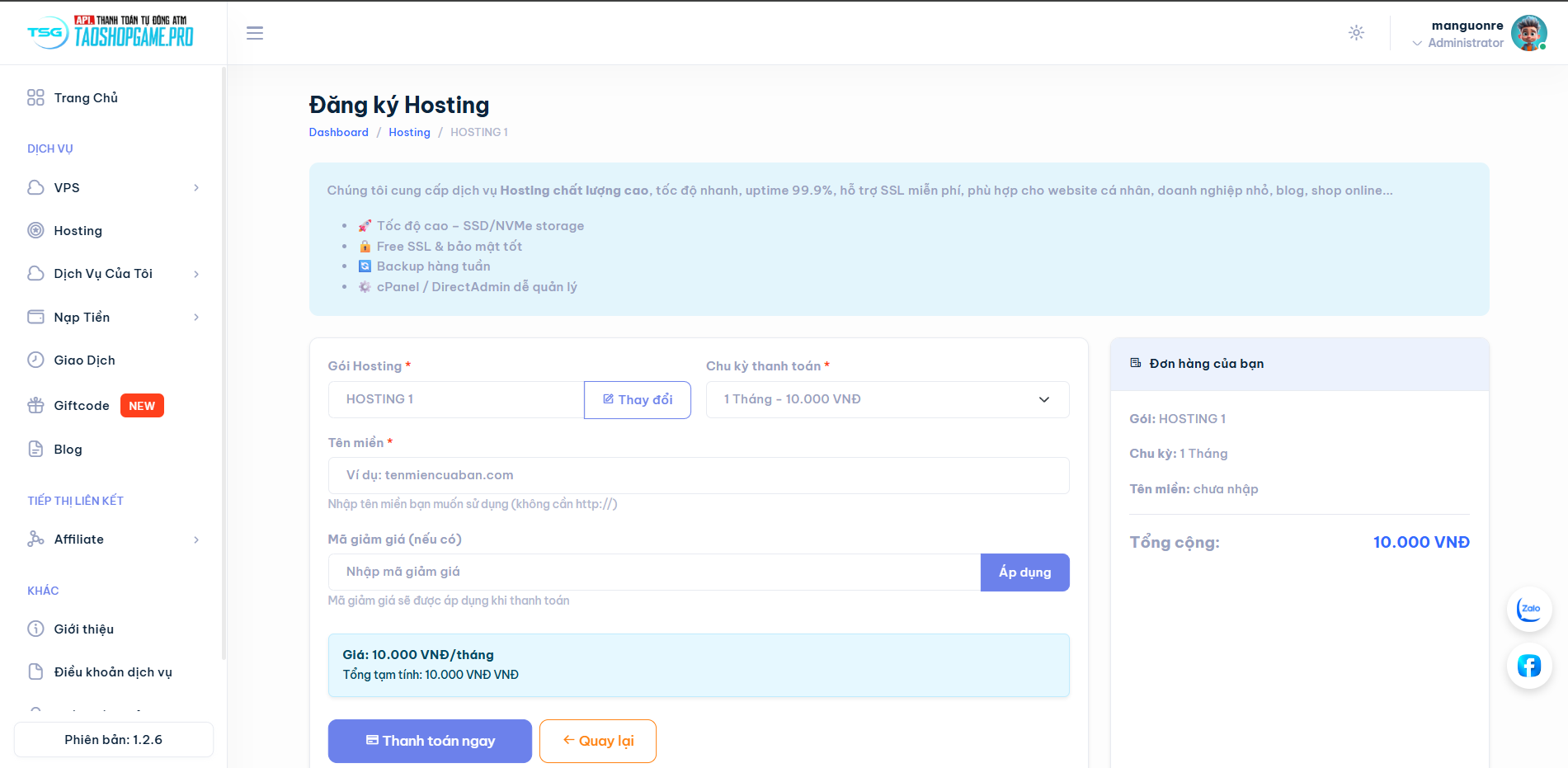Image resolution: width=1568 pixels, height=768 pixels.
Task: Click the manguonre user avatar
Action: coord(1528,34)
